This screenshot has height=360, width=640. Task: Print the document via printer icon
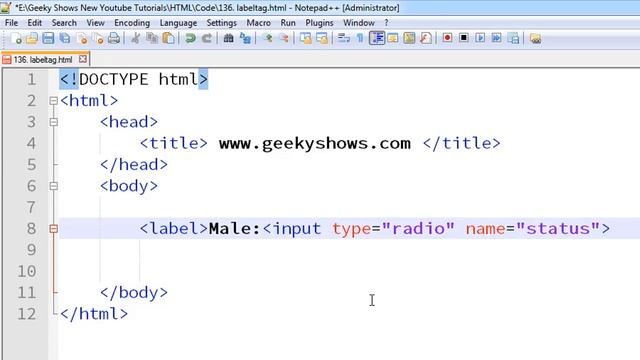[x=114, y=38]
